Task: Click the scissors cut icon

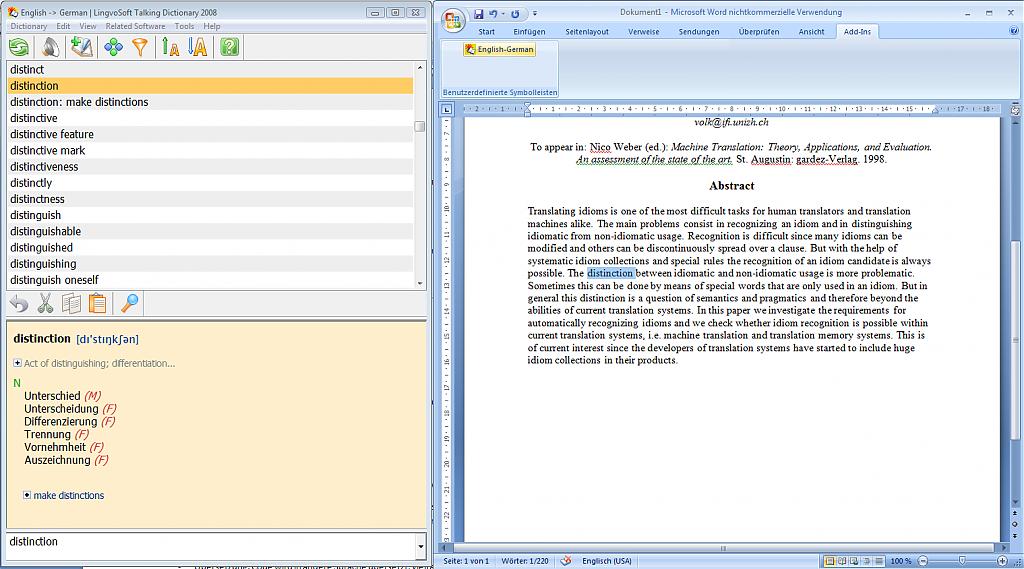Action: [45, 304]
